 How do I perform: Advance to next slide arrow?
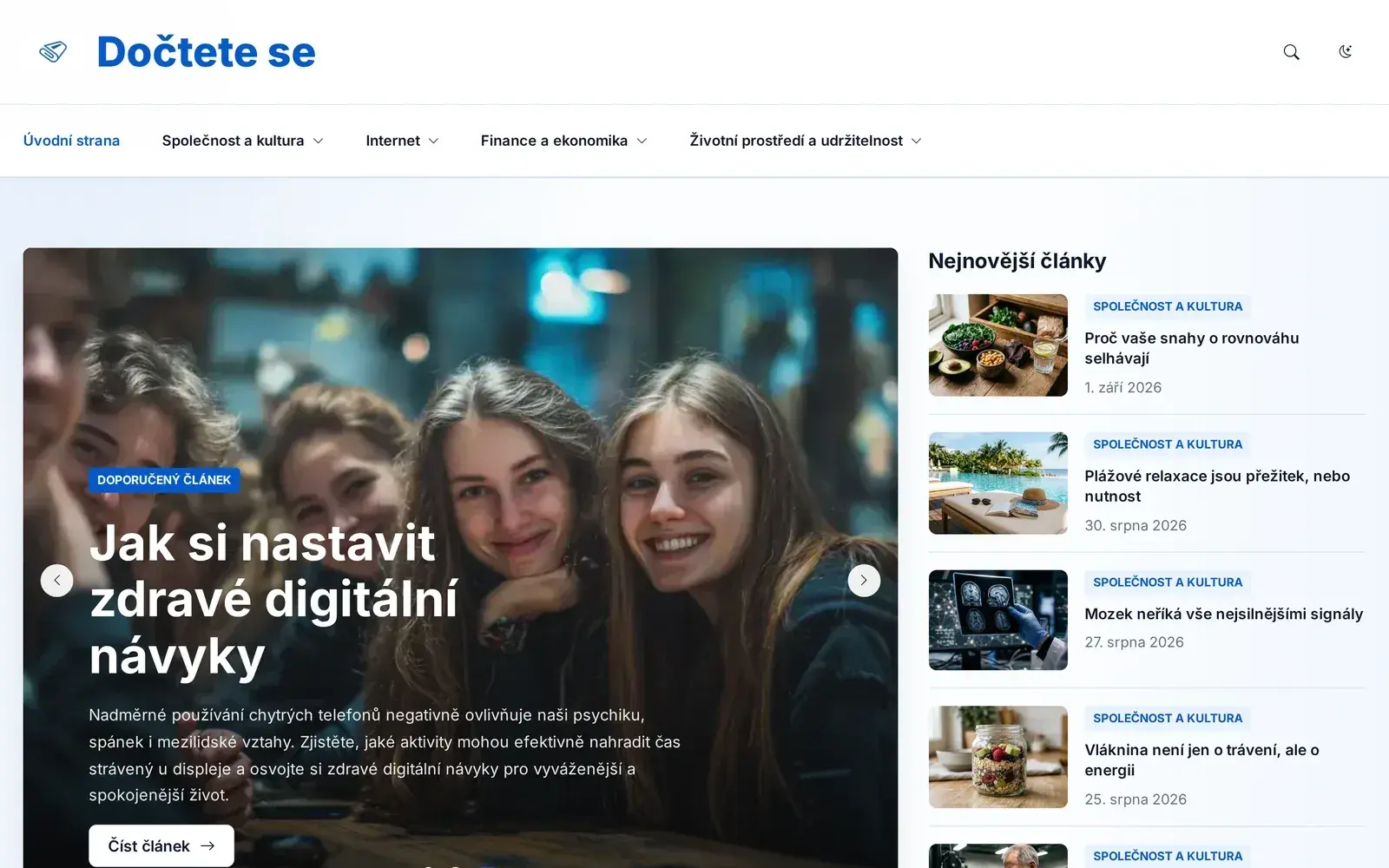(x=864, y=581)
